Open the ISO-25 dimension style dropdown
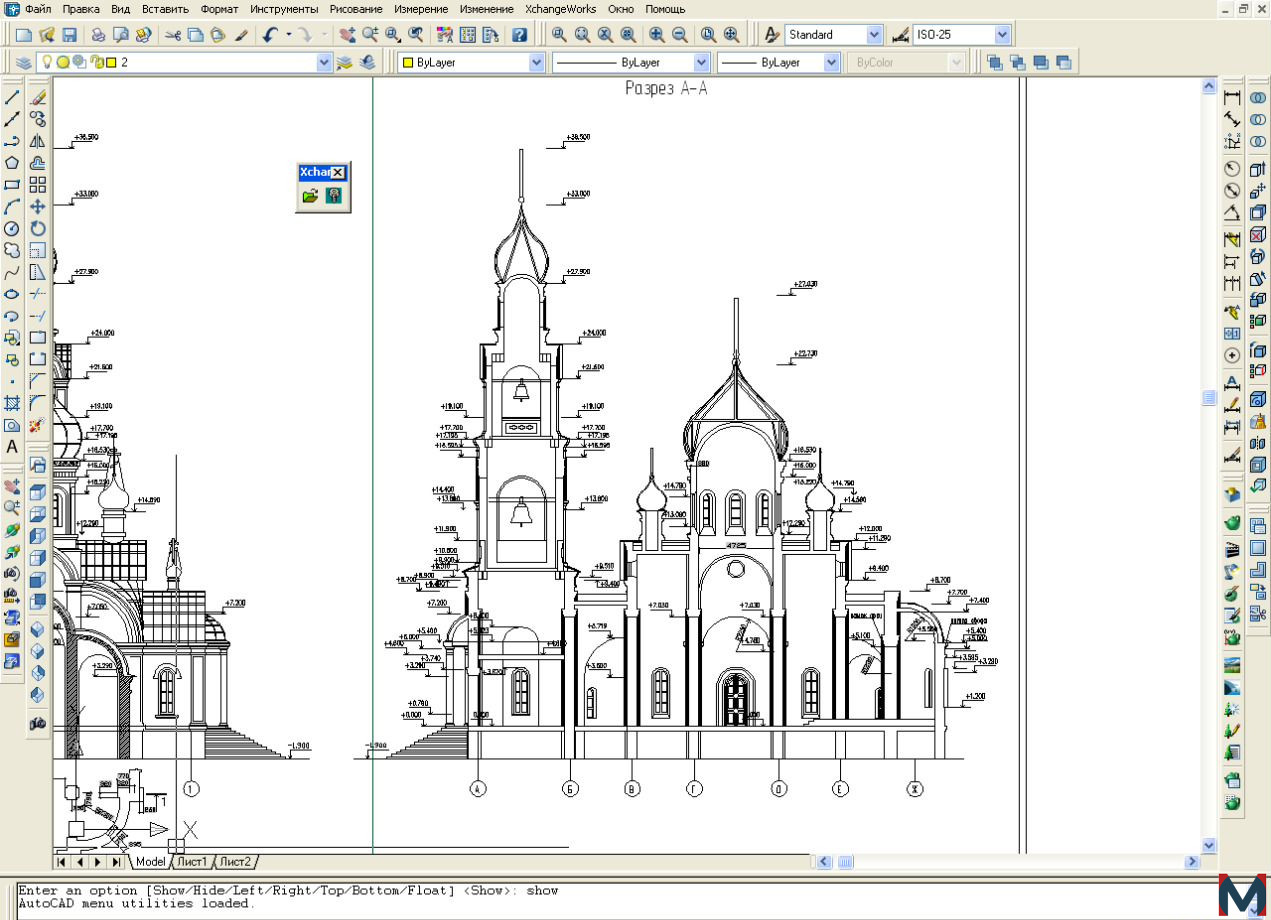This screenshot has height=920, width=1271. tap(1003, 34)
